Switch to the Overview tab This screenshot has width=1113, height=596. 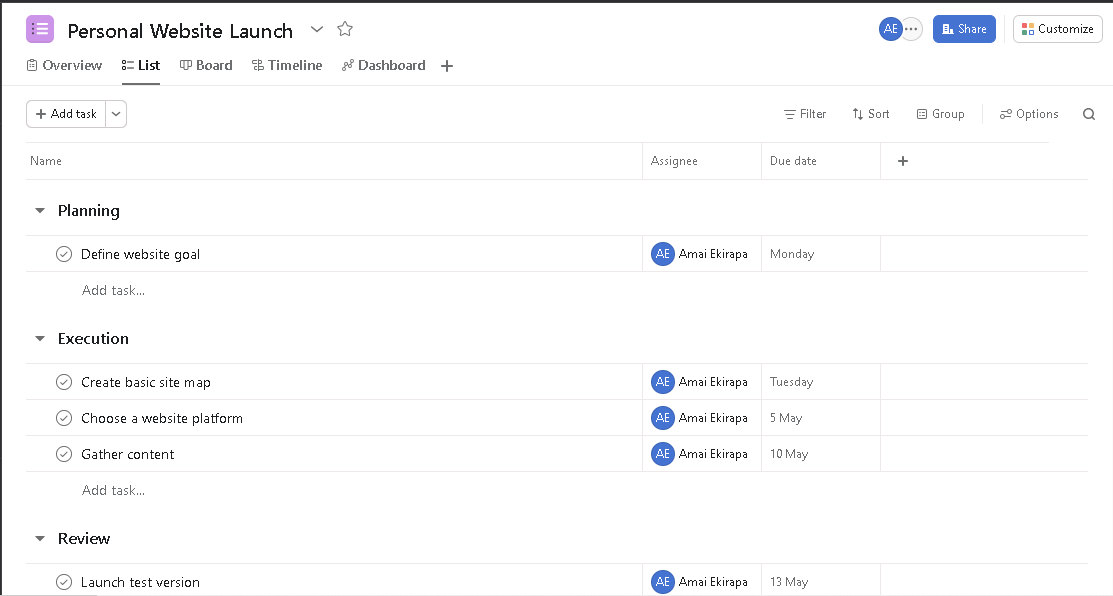point(65,65)
